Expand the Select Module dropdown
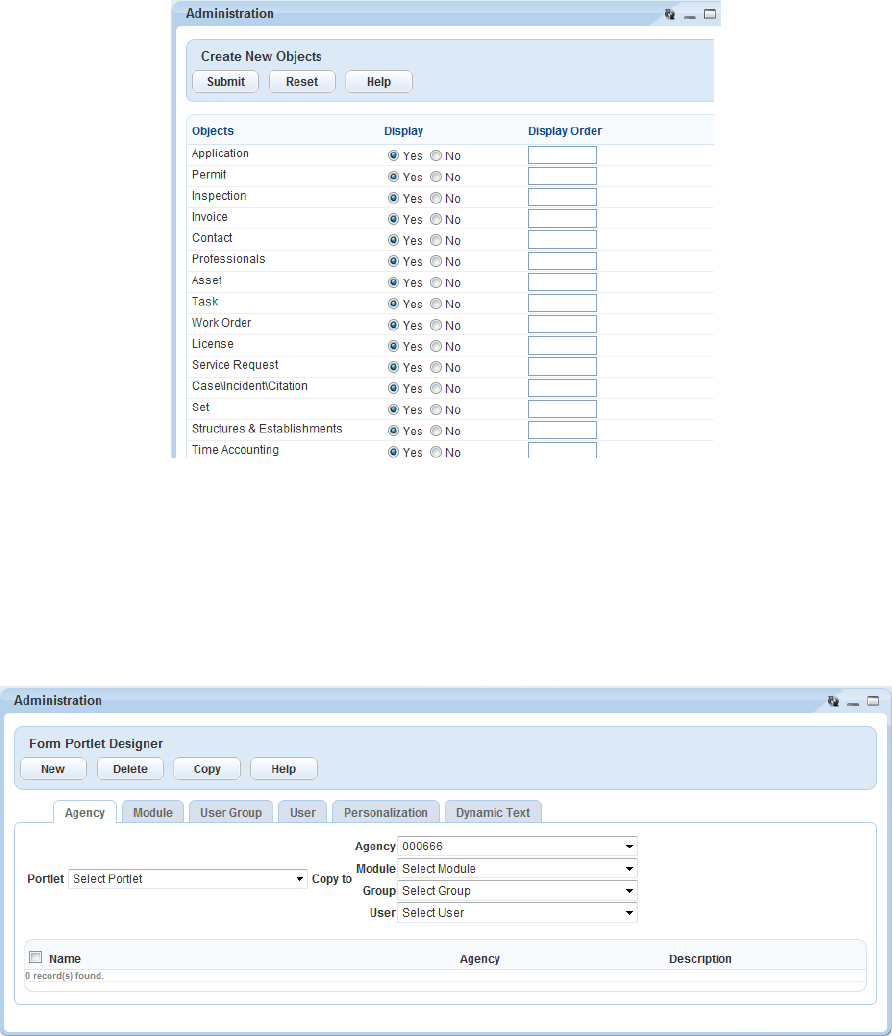892x1036 pixels. (517, 869)
